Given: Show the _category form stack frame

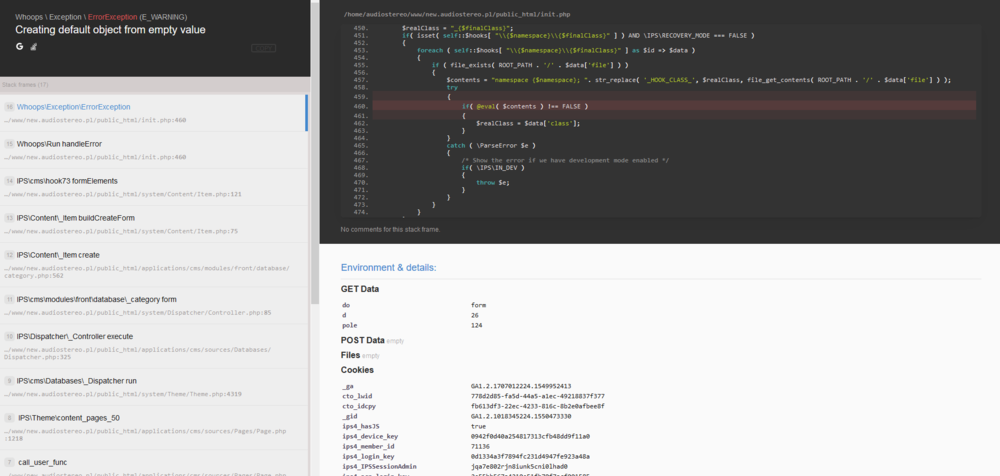Looking at the screenshot, I should tap(96, 299).
